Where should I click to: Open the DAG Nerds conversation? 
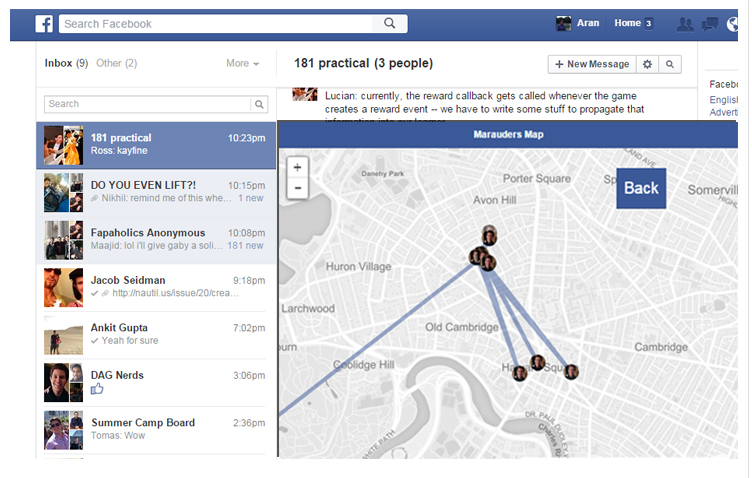click(x=157, y=382)
